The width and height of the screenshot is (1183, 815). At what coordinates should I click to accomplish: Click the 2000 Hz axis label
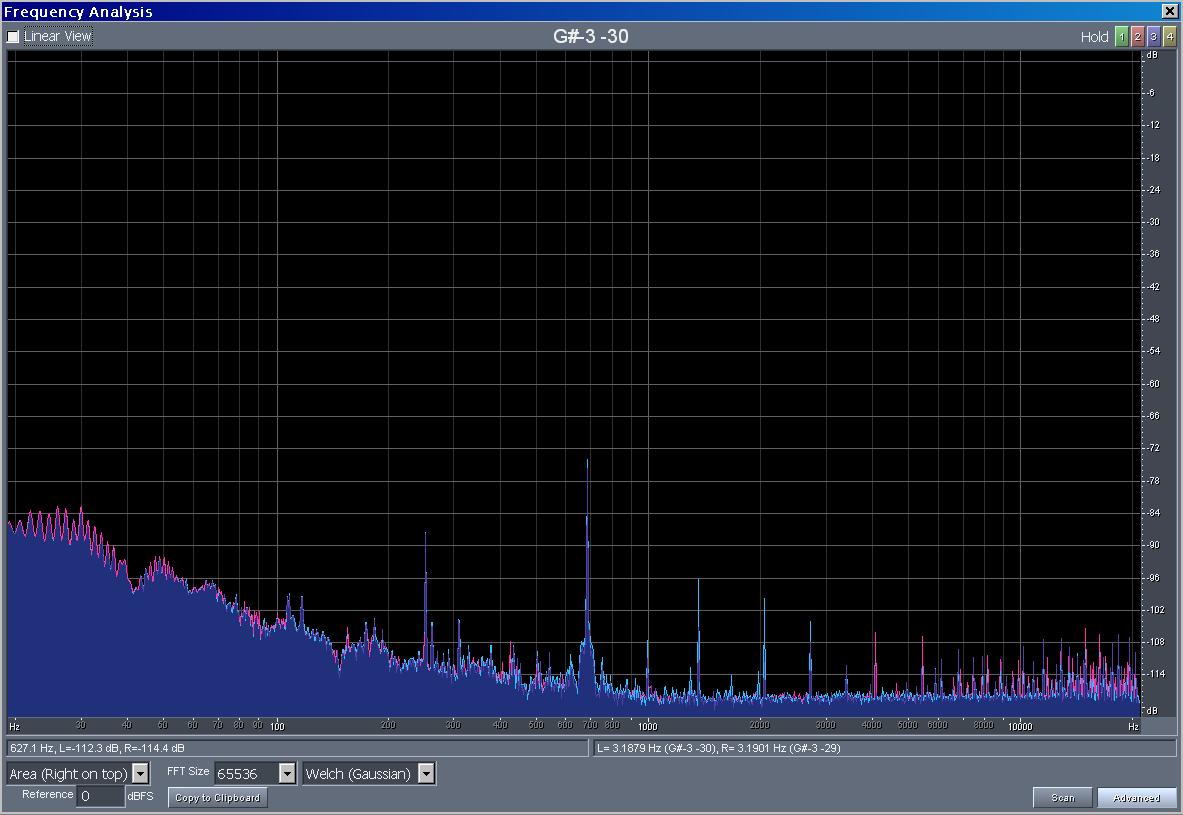point(760,725)
